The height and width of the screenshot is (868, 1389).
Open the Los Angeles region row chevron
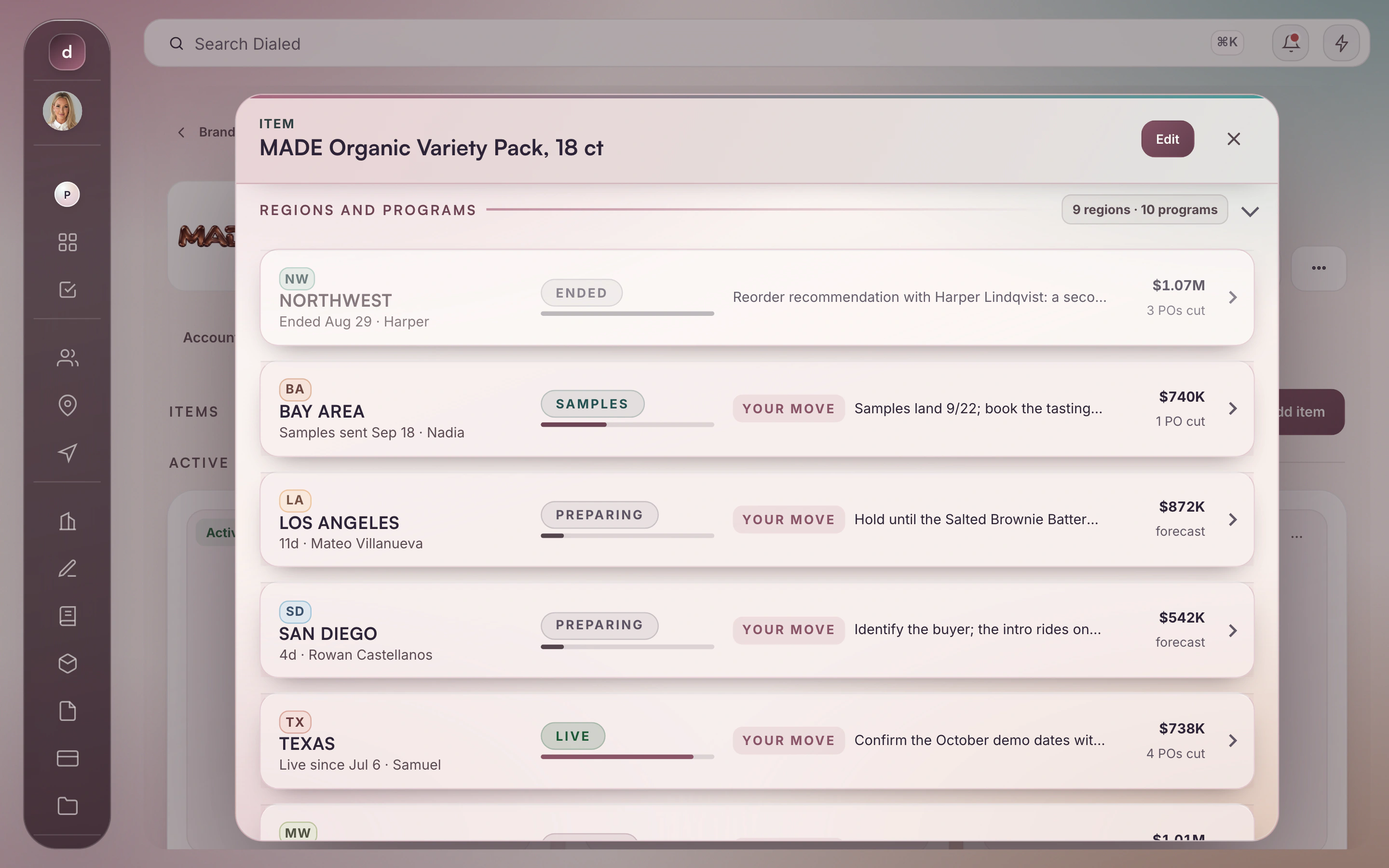[x=1233, y=519]
